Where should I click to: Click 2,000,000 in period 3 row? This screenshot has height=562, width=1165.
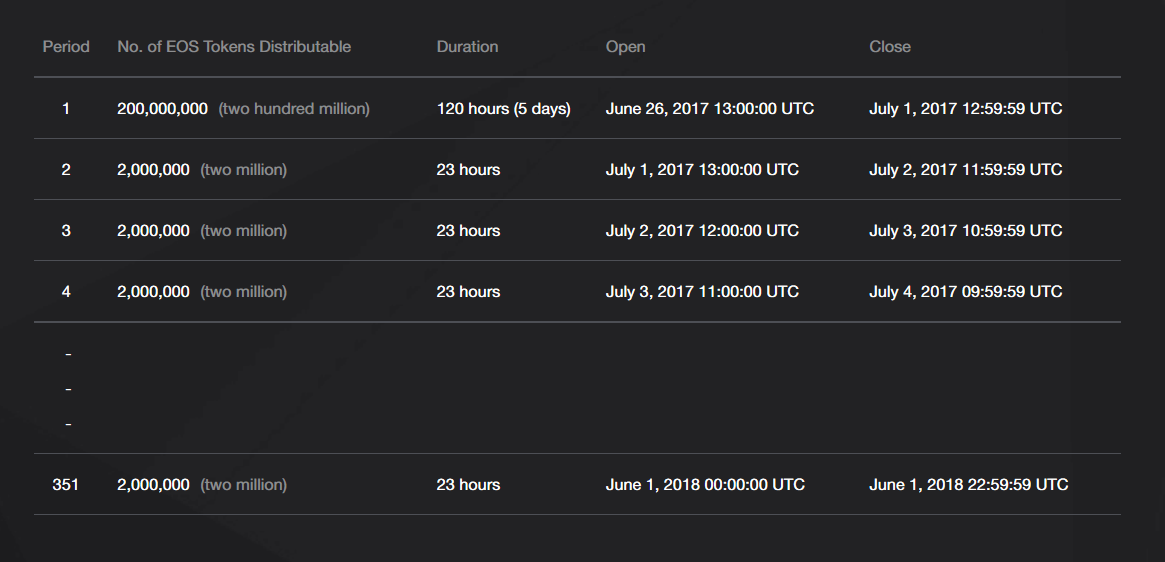point(154,230)
